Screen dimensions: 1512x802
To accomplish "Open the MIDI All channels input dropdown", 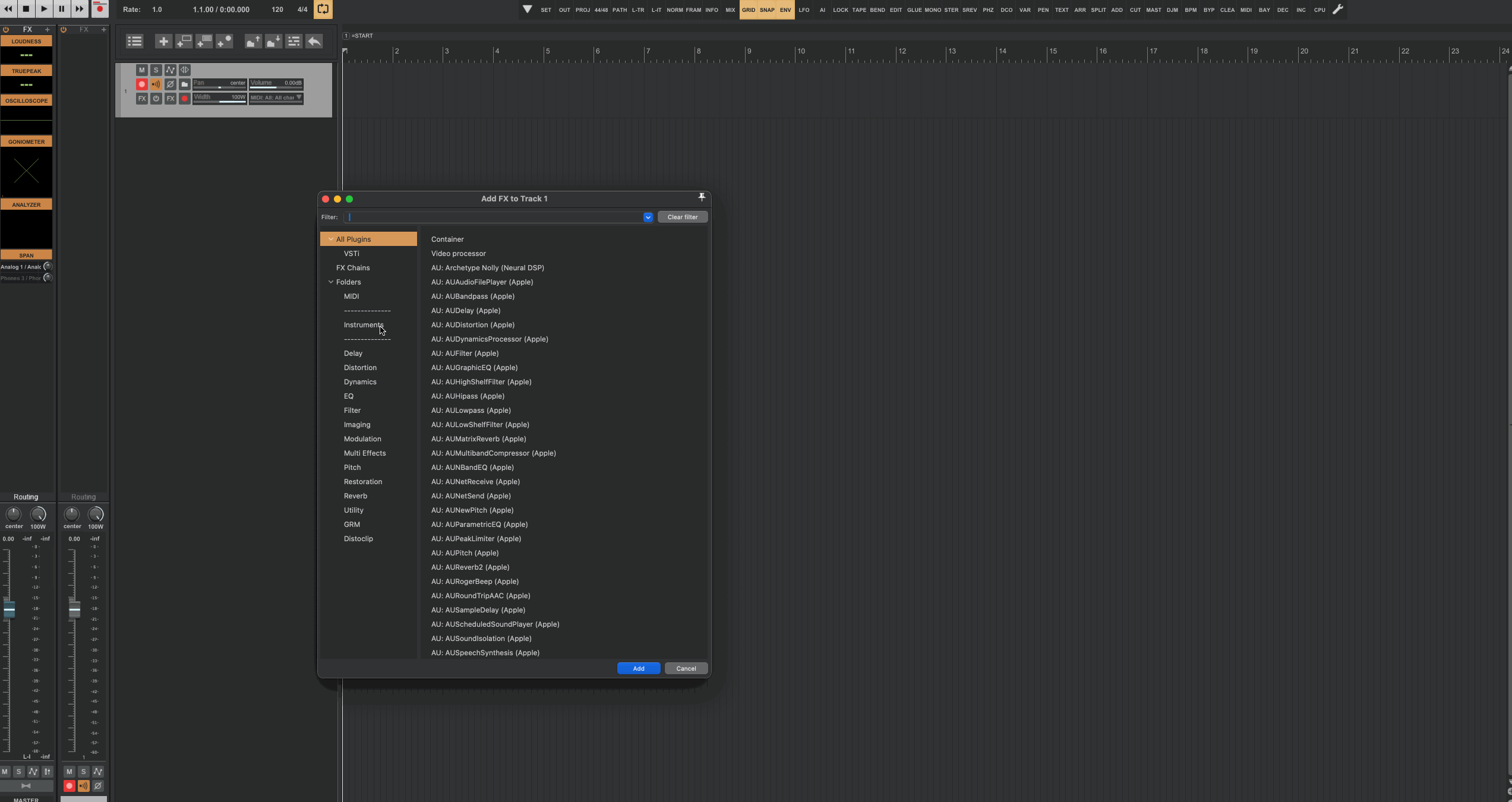I will coord(276,99).
